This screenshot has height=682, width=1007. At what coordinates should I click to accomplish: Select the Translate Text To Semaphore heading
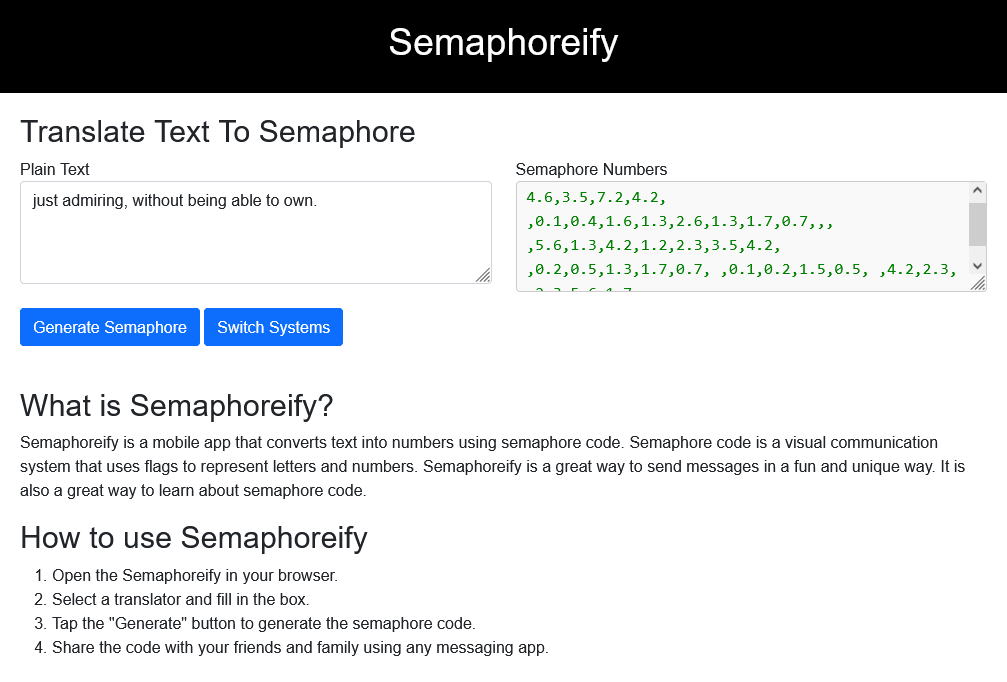(218, 132)
